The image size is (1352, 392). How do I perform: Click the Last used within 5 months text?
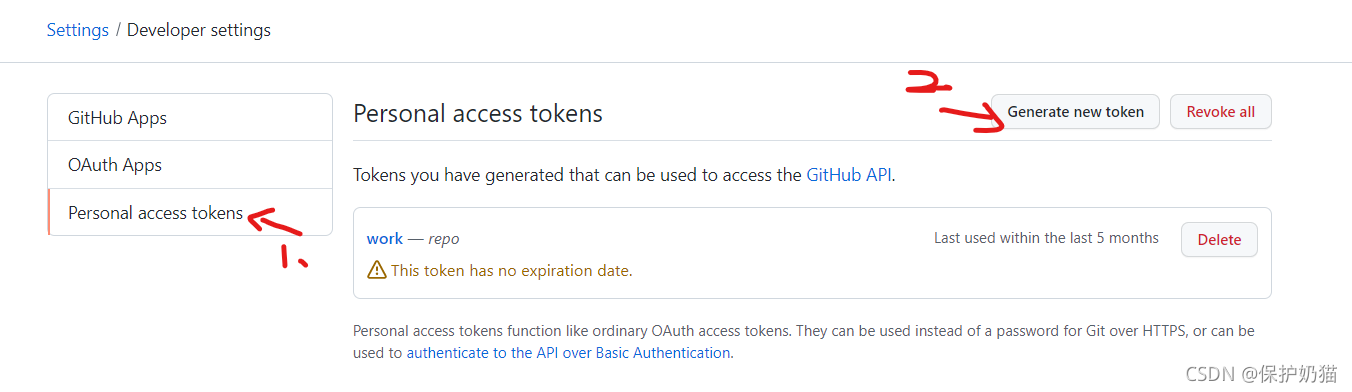coord(1046,238)
